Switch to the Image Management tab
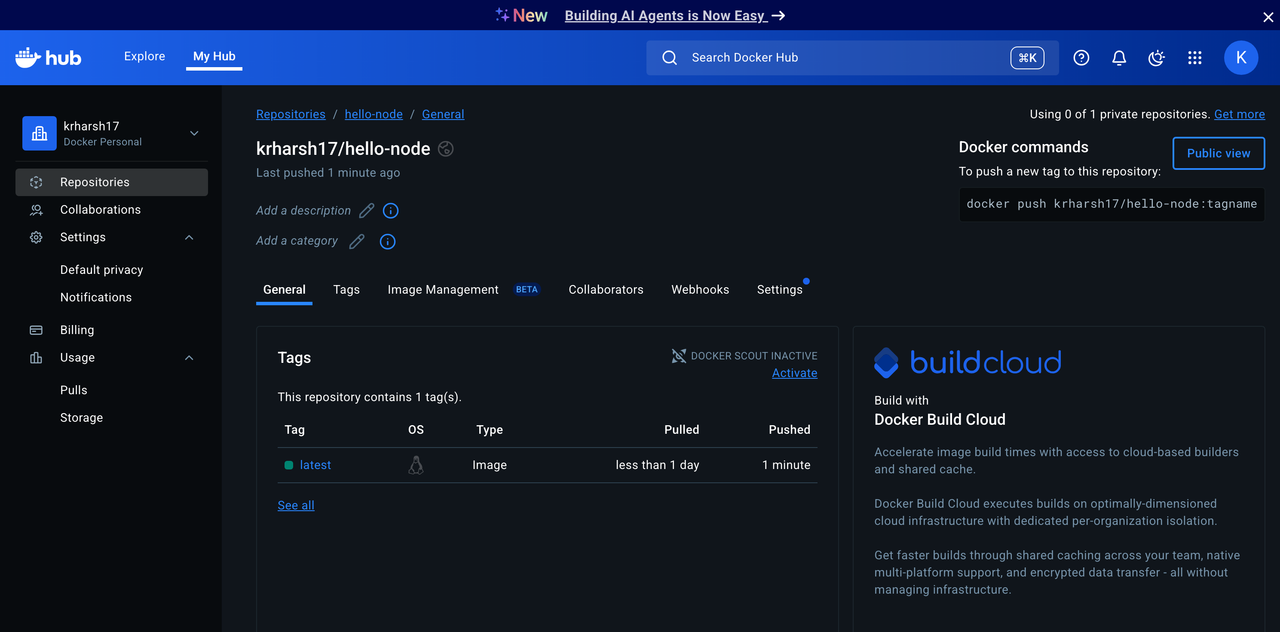This screenshot has height=632, width=1280. point(443,290)
